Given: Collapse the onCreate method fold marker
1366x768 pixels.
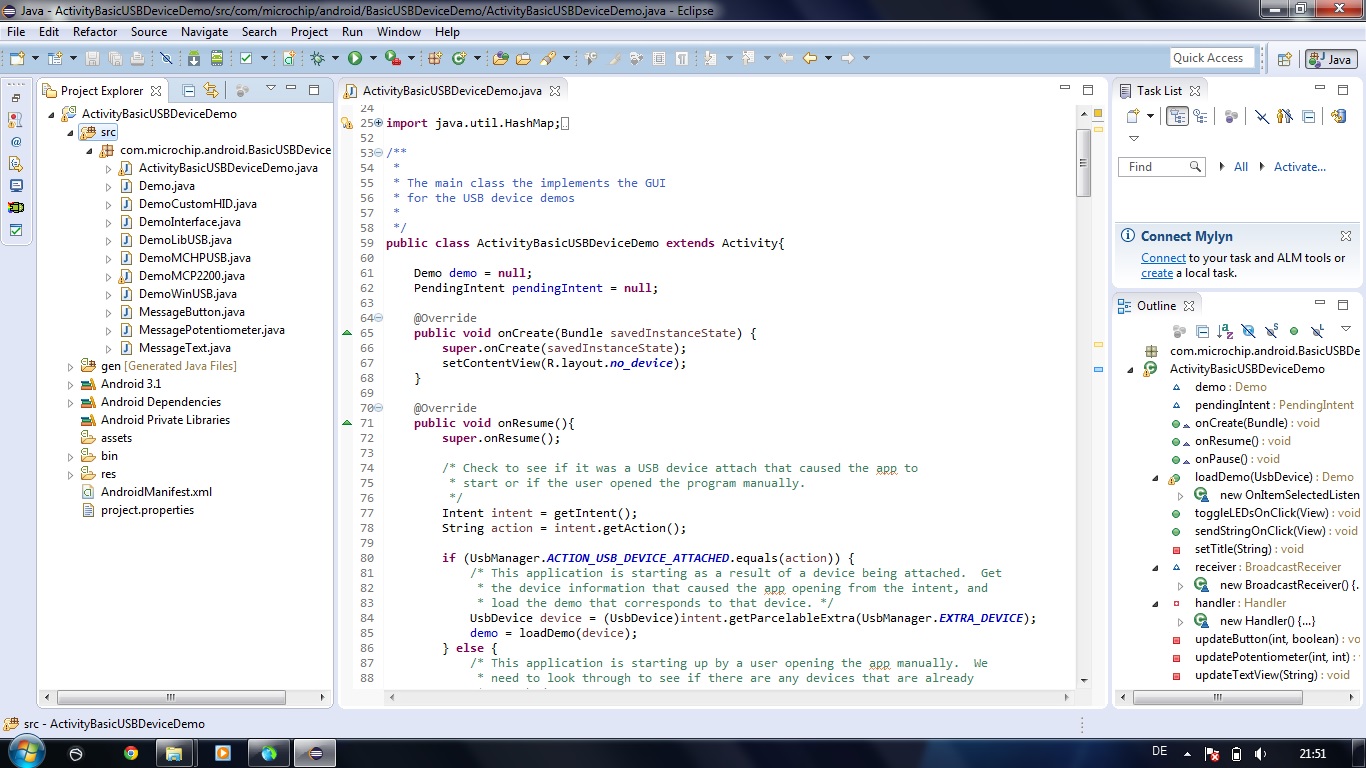Looking at the screenshot, I should click(x=377, y=318).
